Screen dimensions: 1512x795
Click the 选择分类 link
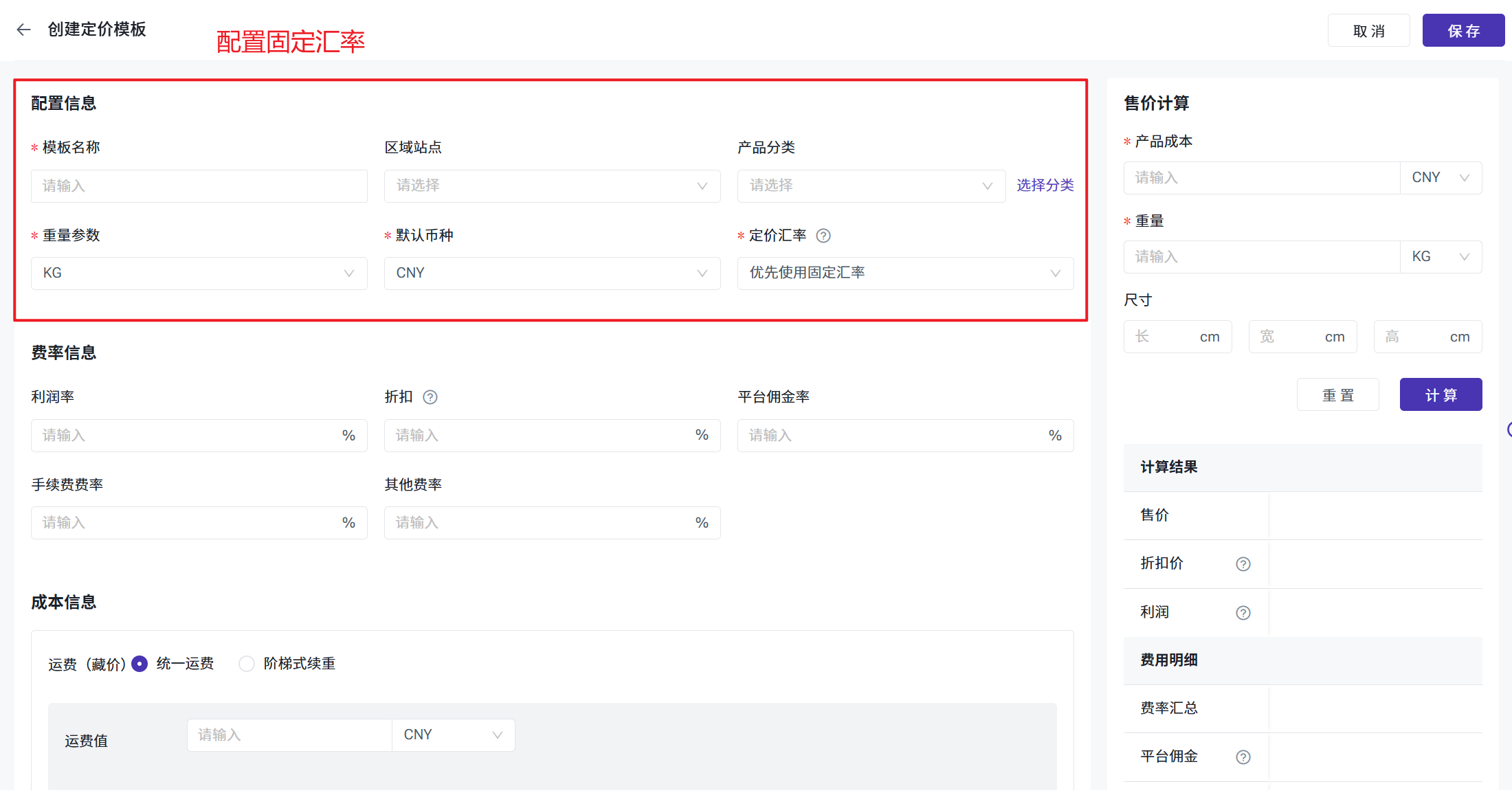point(1045,186)
